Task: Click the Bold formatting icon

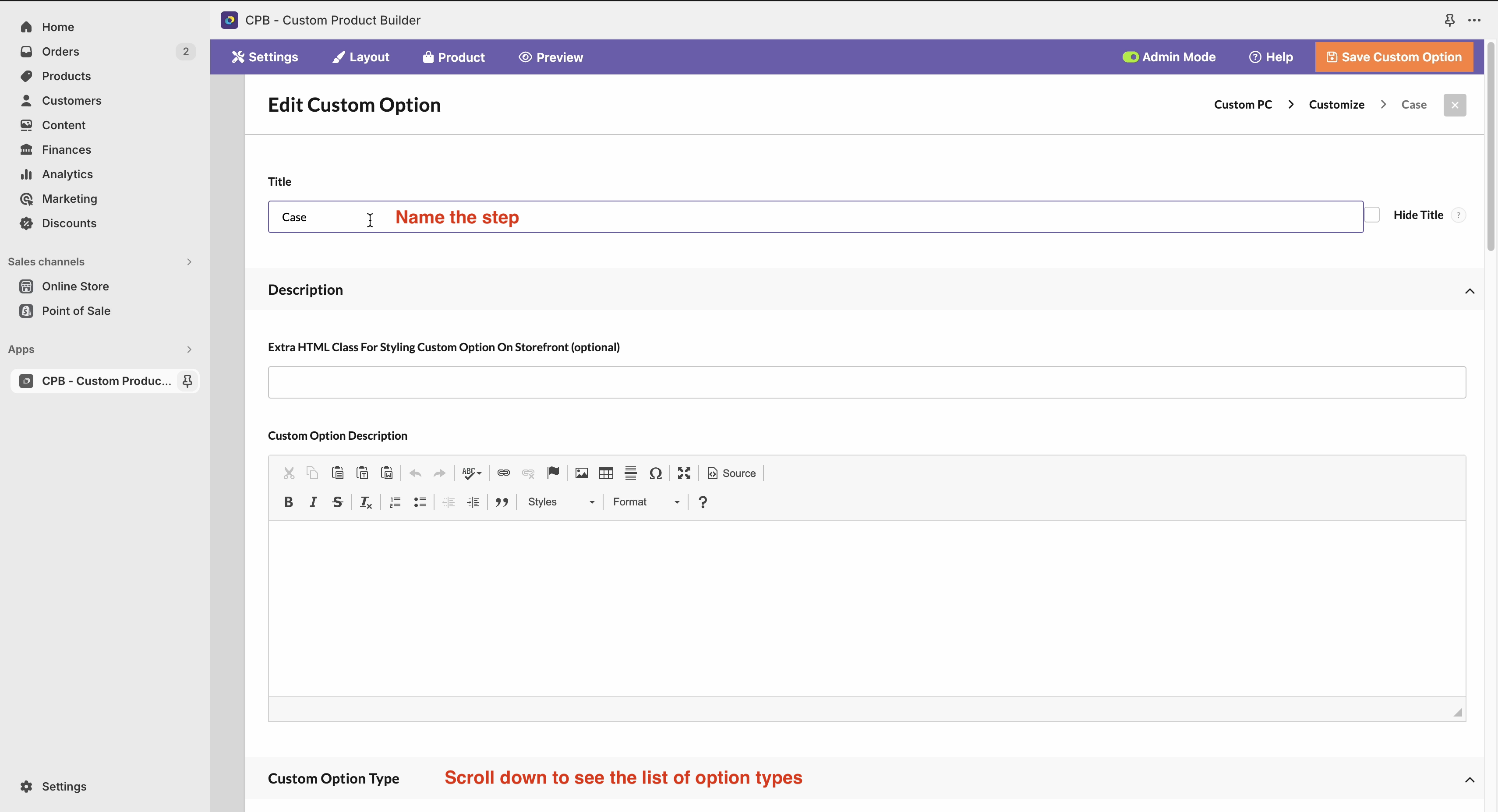Action: [289, 502]
